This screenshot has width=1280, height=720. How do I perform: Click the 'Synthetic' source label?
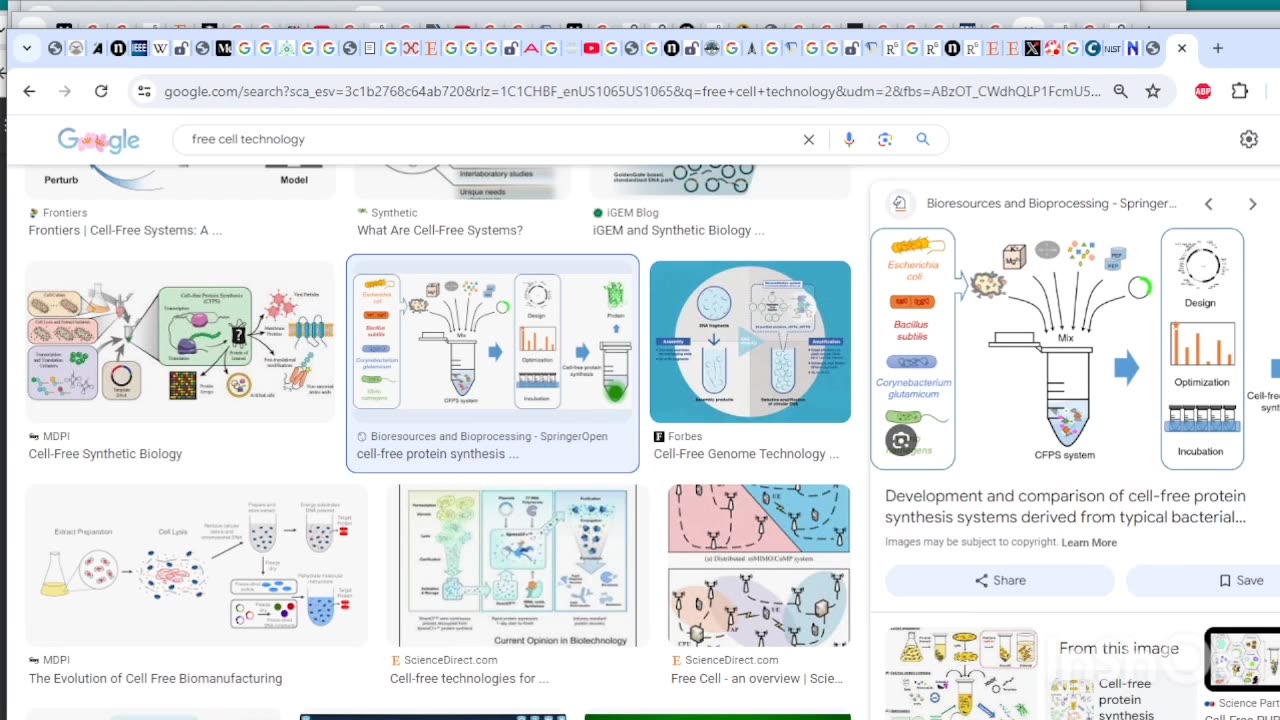click(x=394, y=213)
